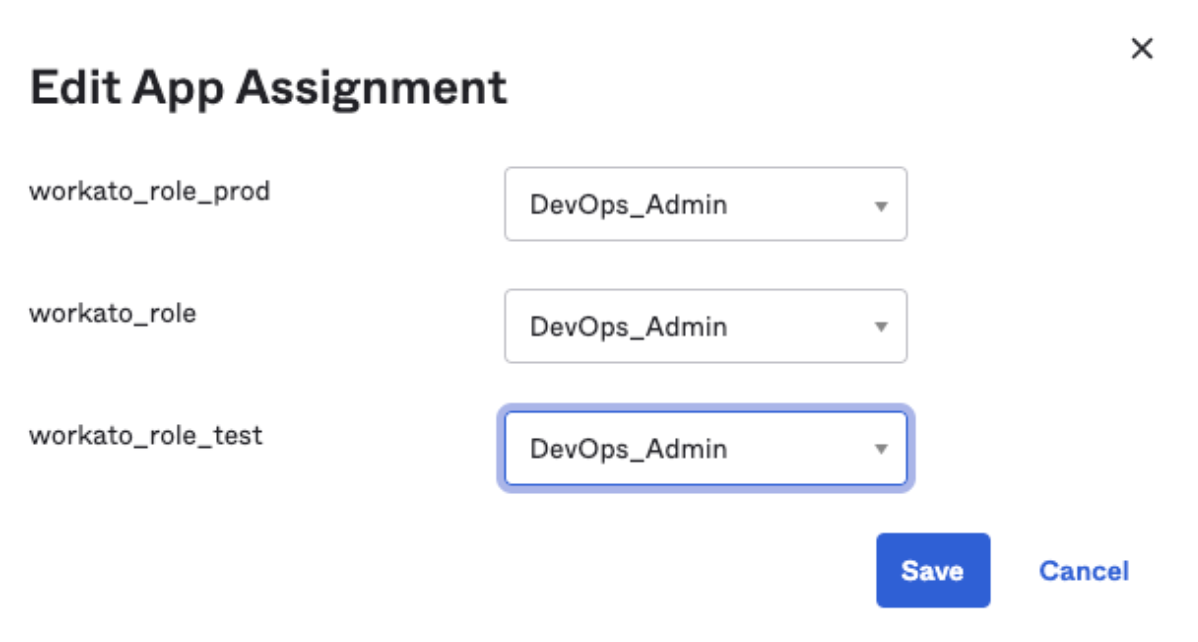Open the workato_role_prod dropdown
This screenshot has height=642, width=1198.
[705, 204]
